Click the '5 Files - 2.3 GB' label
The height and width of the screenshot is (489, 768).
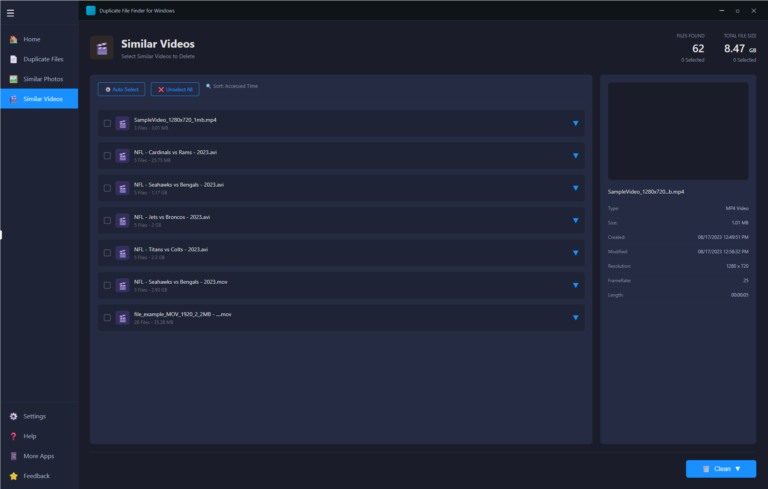tap(149, 257)
